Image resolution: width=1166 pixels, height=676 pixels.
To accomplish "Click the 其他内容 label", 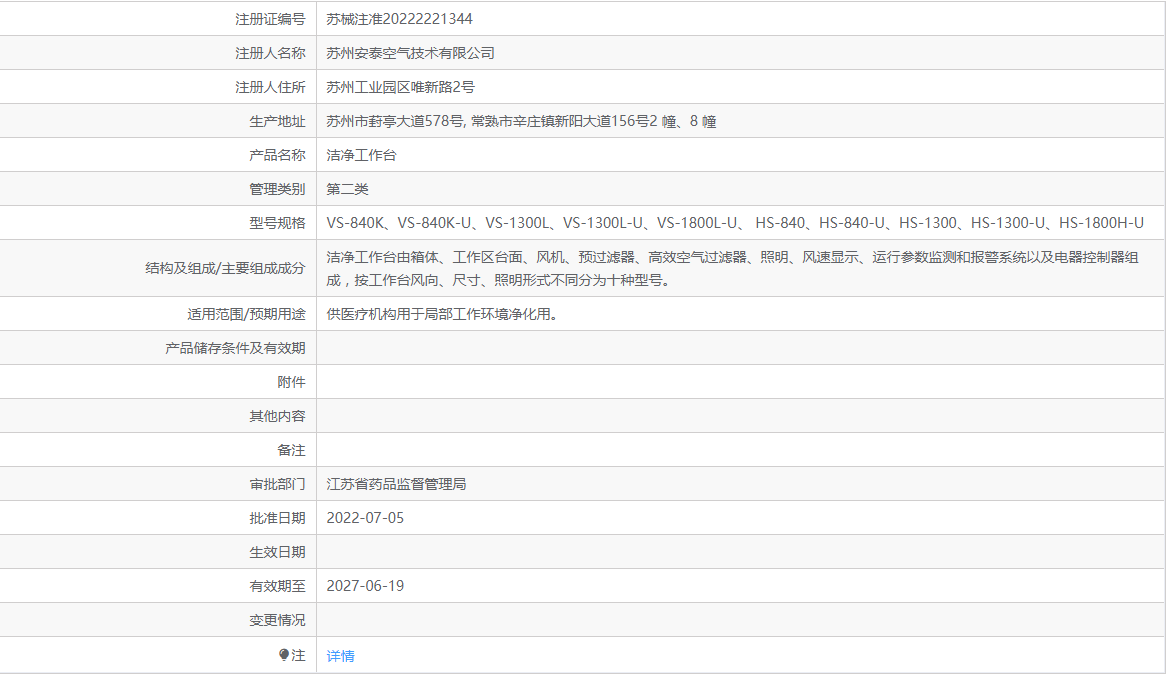I will (x=277, y=416).
